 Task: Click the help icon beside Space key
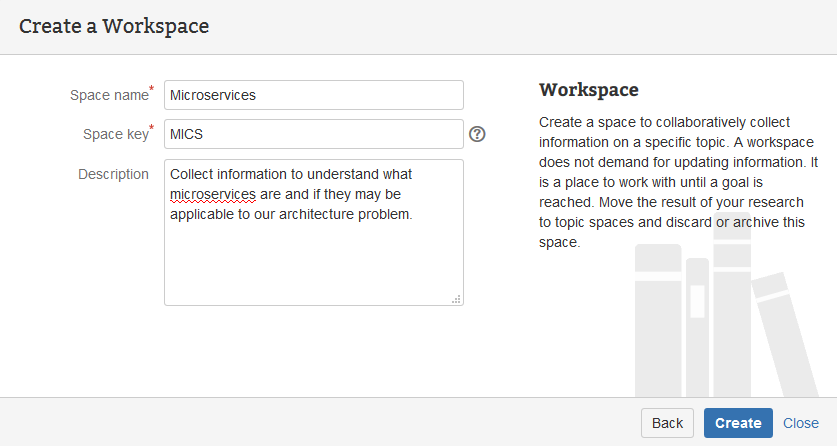[477, 134]
